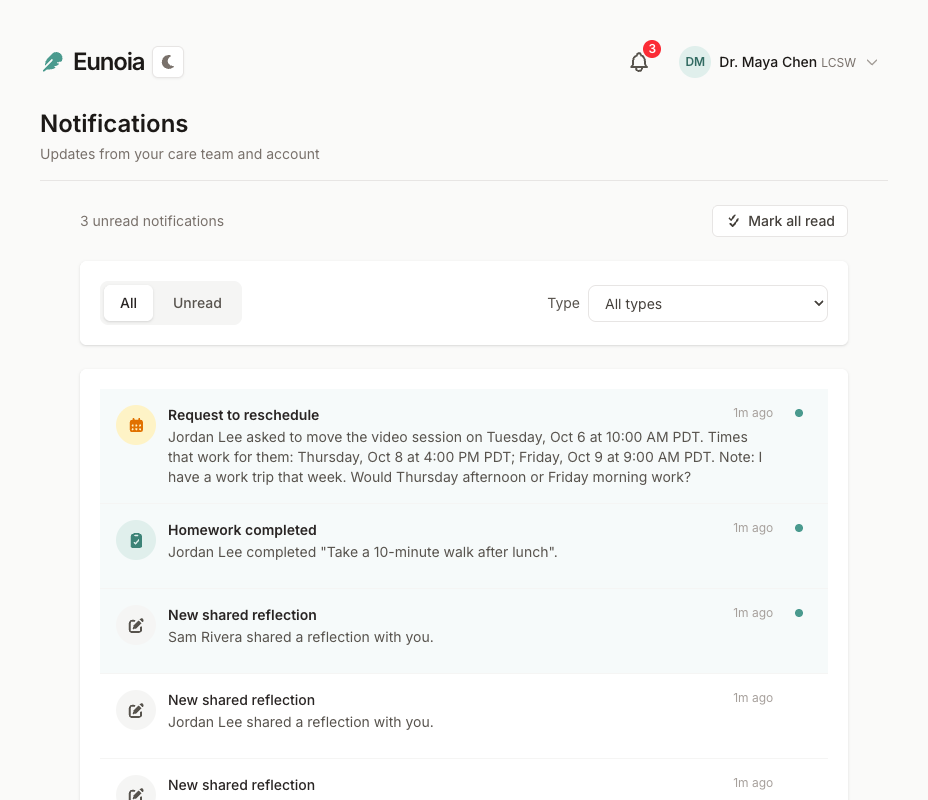The height and width of the screenshot is (800, 928).
Task: Click 'Sam Rivera shared a reflection with you.'
Action: (x=301, y=637)
